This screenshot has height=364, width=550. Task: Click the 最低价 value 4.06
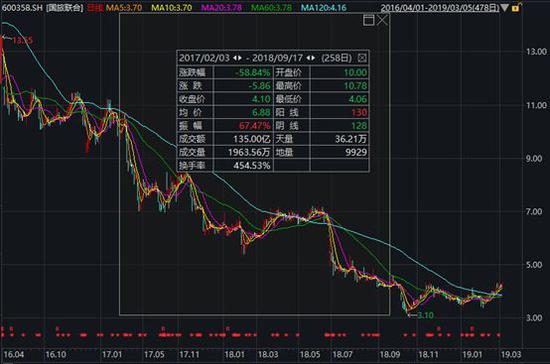tap(357, 99)
